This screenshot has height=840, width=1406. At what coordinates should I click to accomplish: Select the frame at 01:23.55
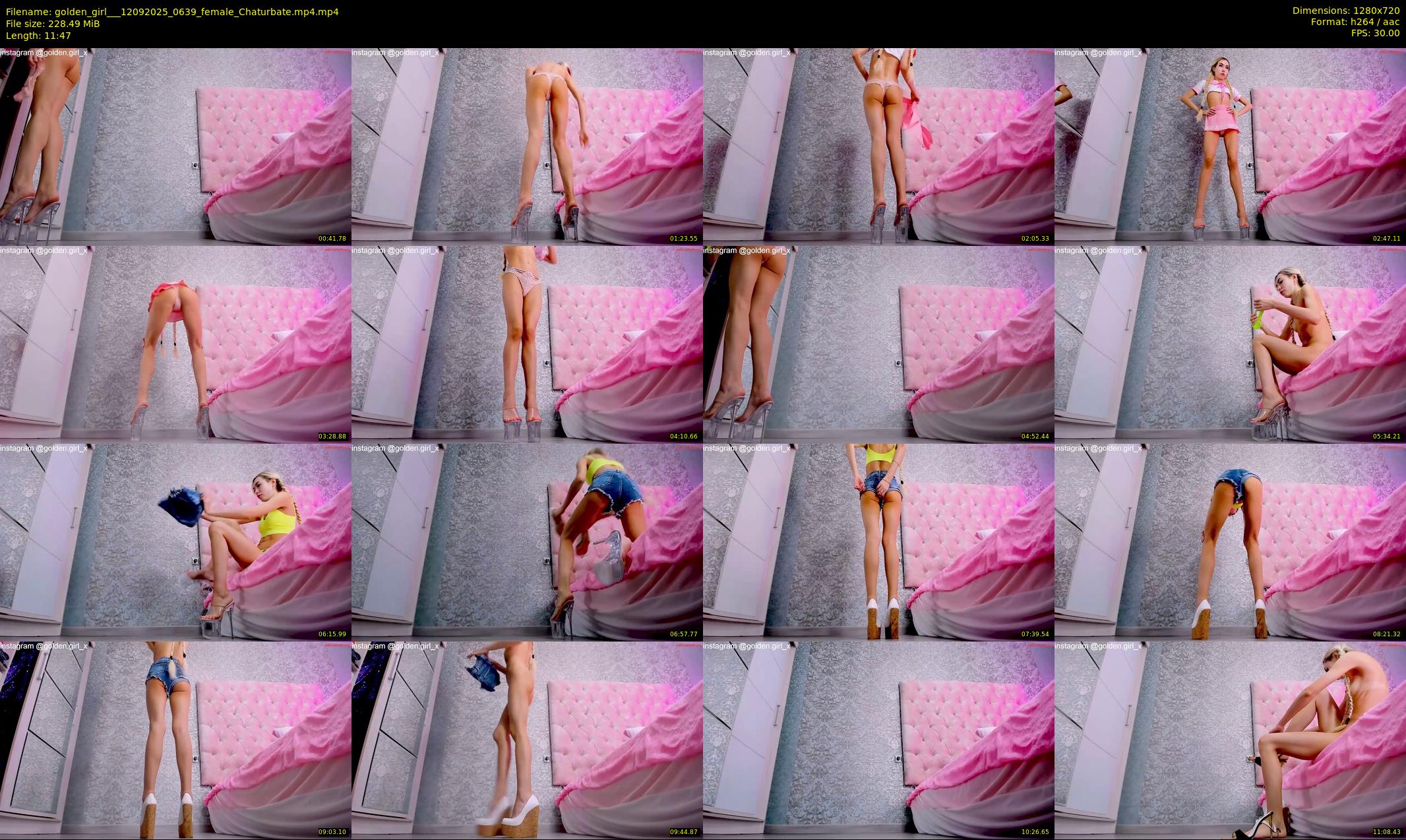coord(527,146)
